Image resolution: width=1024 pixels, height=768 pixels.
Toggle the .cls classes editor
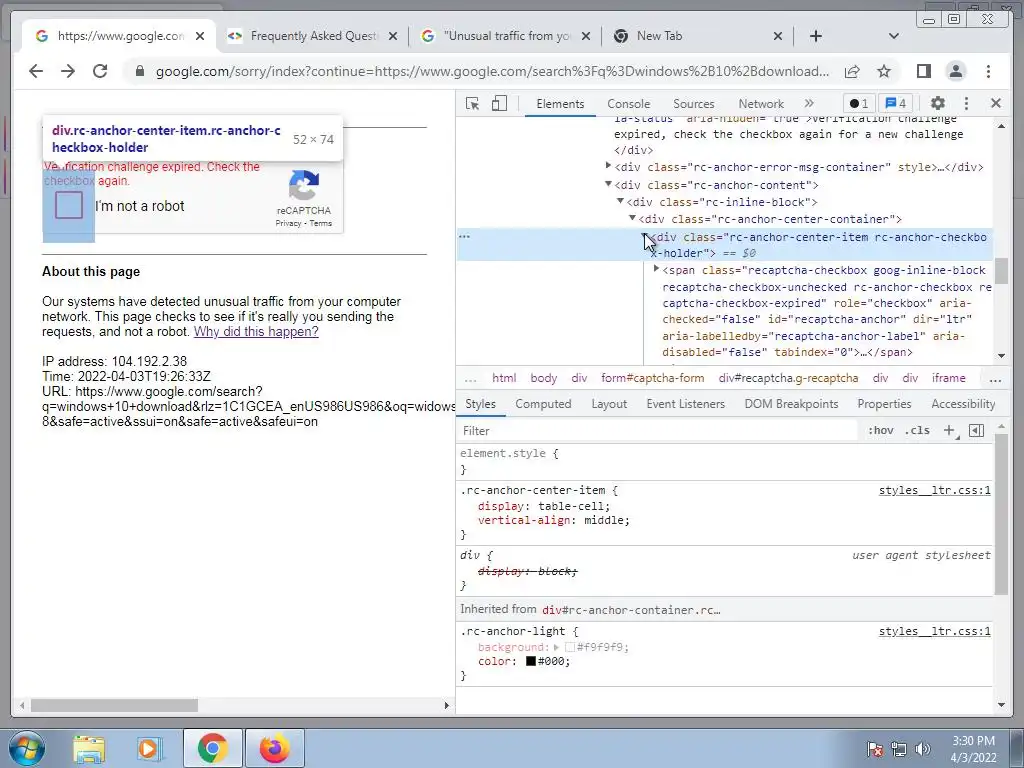[918, 430]
